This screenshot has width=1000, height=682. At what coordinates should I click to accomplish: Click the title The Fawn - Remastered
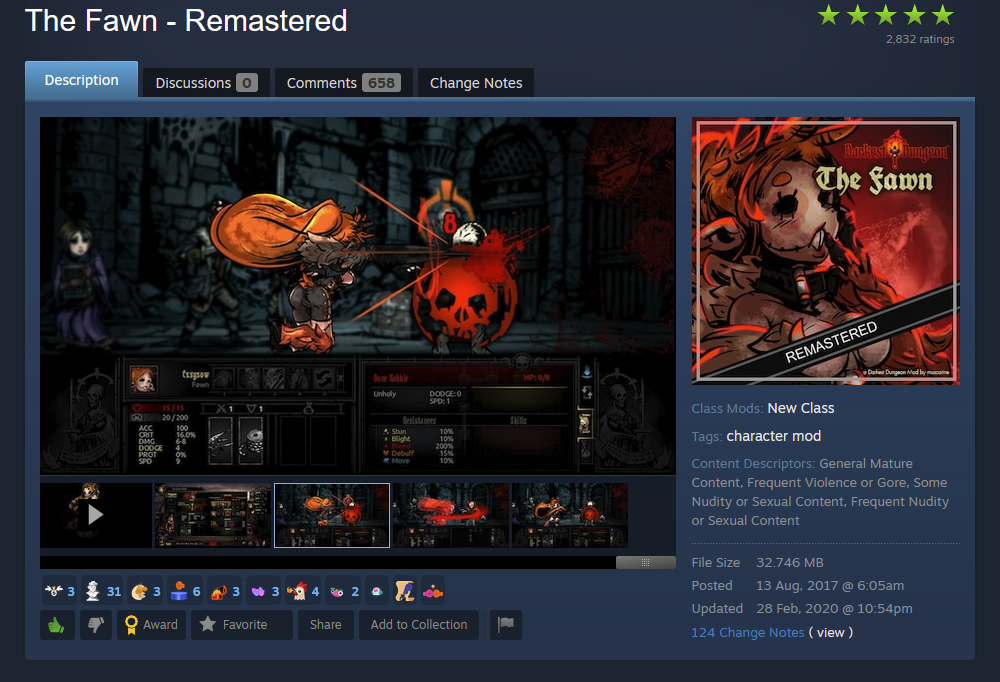pos(186,20)
